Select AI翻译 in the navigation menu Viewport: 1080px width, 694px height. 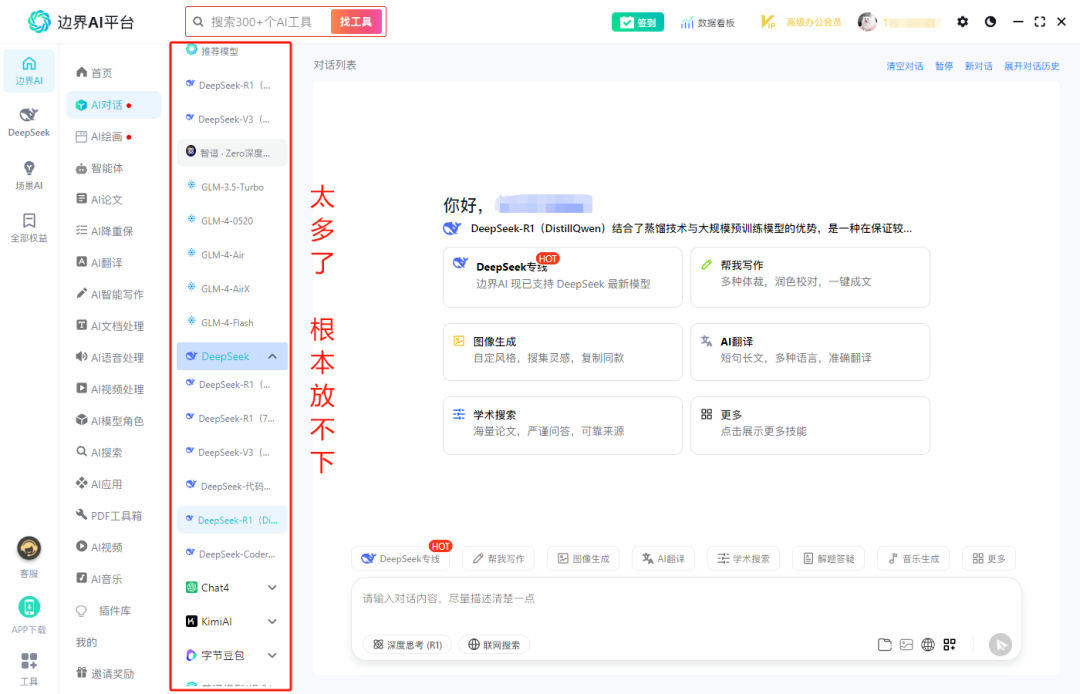[x=106, y=263]
